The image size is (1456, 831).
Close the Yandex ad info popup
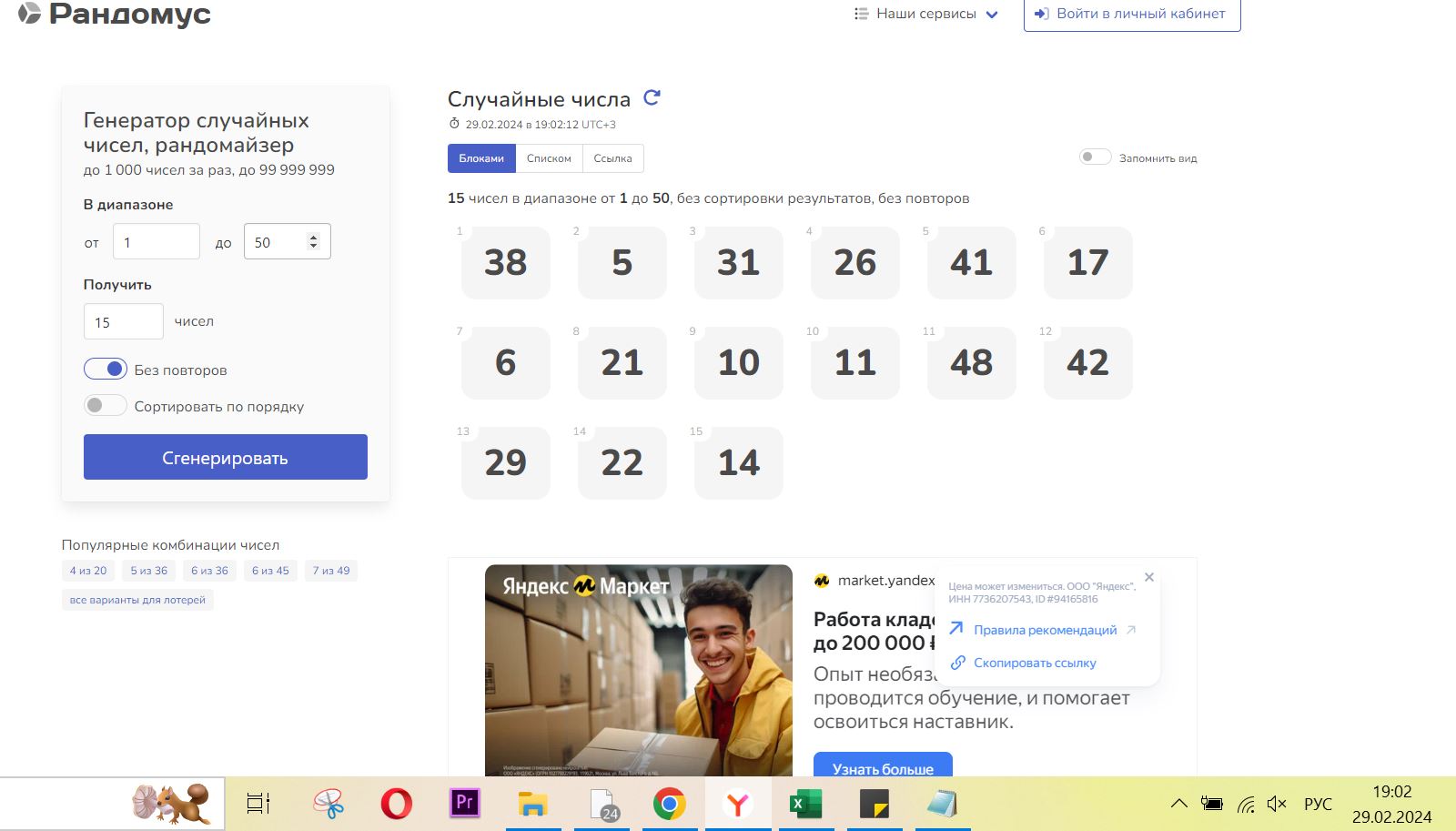[1149, 577]
